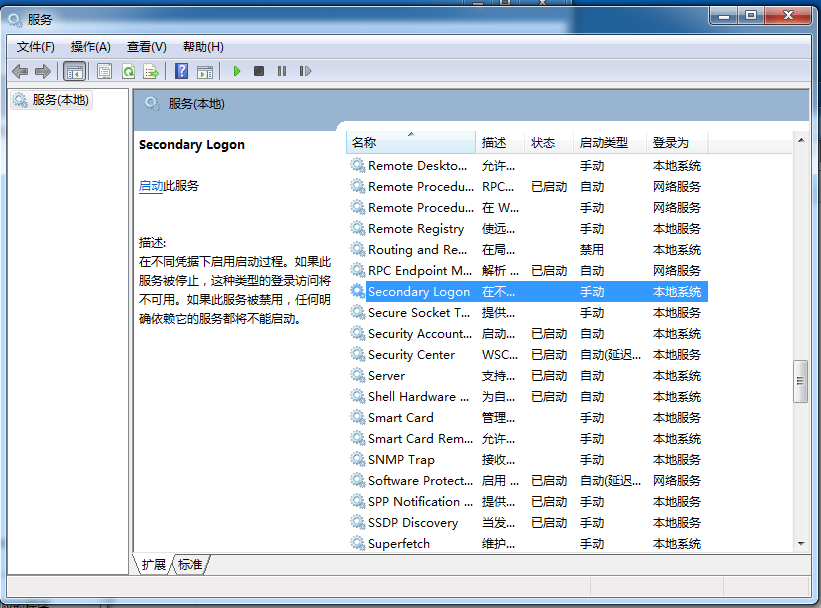Open the 文件(F) menu

pos(36,47)
